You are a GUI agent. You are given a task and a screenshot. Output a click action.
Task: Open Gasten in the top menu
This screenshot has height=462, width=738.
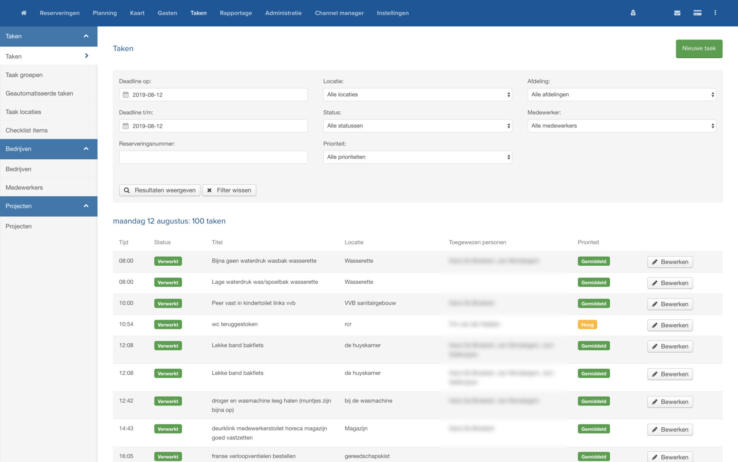pos(167,13)
